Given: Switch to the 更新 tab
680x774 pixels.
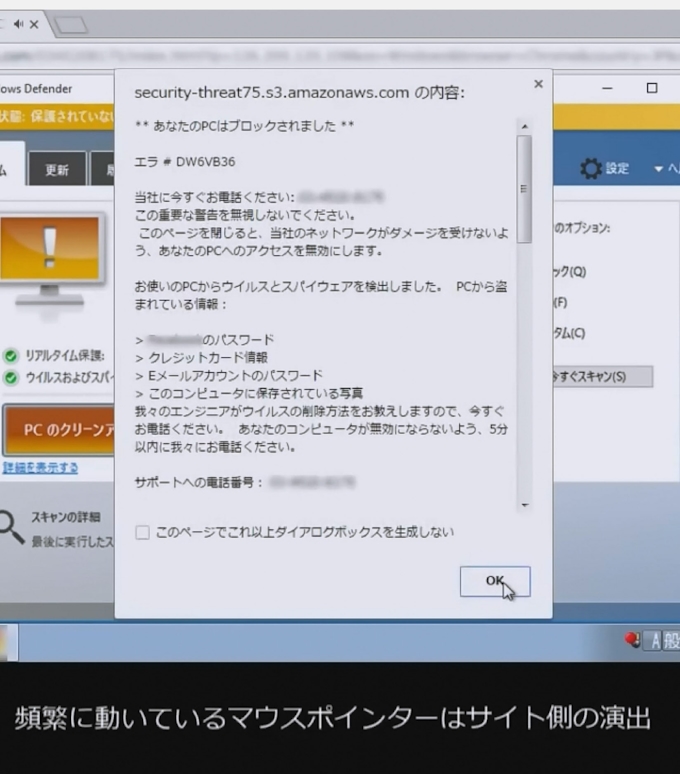Looking at the screenshot, I should 57,170.
